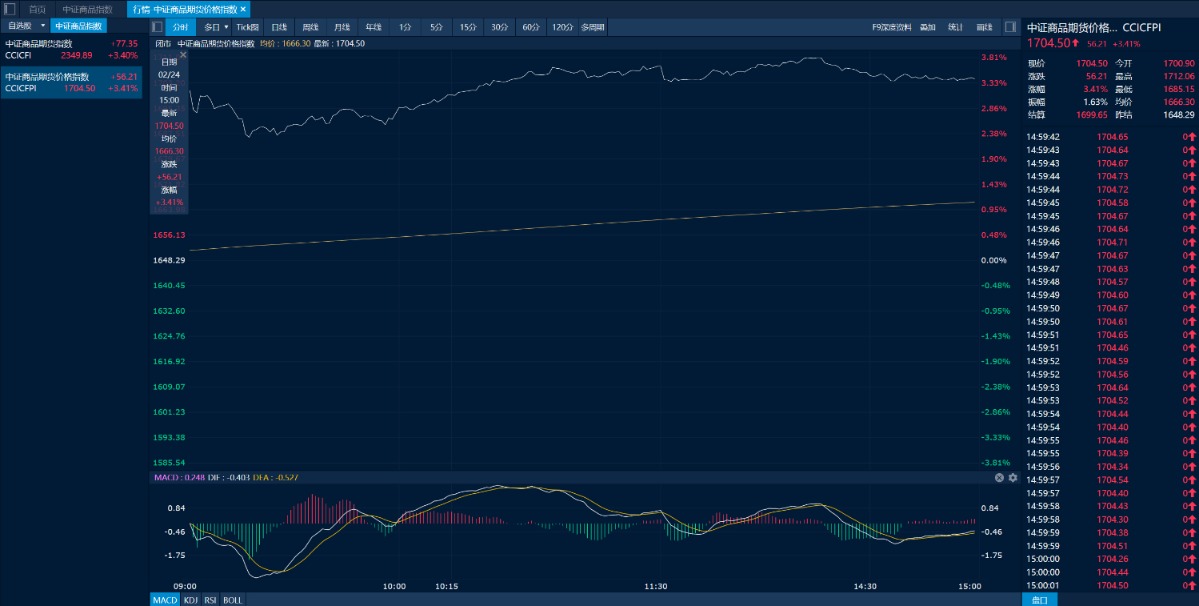This screenshot has height=606, width=1199.
Task: Select the KDJ indicator tab
Action: 191,600
